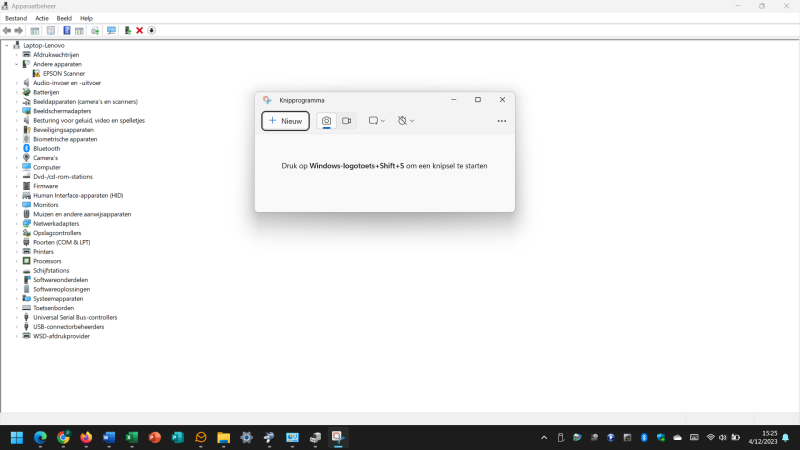Click the Nieuw button in Knipprogramma
The image size is (800, 450).
click(285, 121)
